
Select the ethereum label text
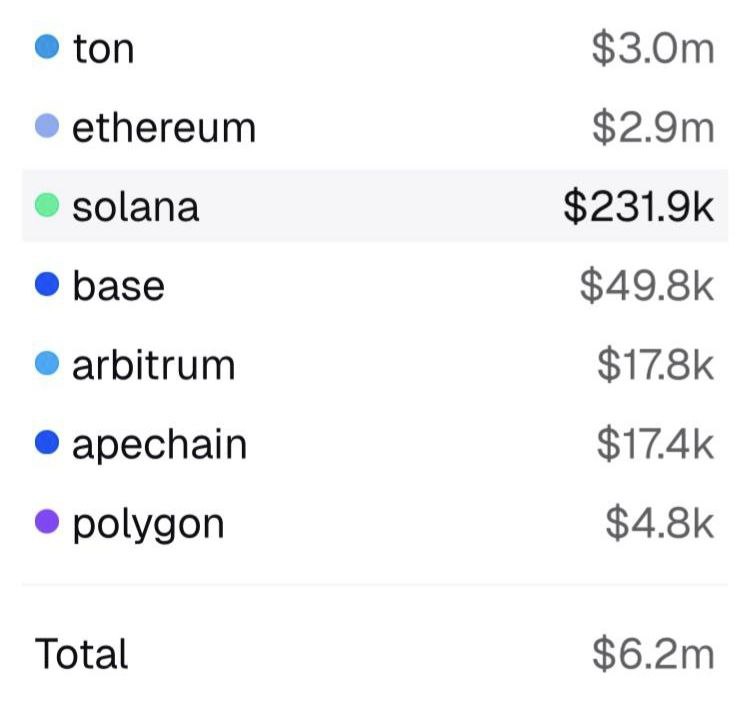pyautogui.click(x=164, y=127)
